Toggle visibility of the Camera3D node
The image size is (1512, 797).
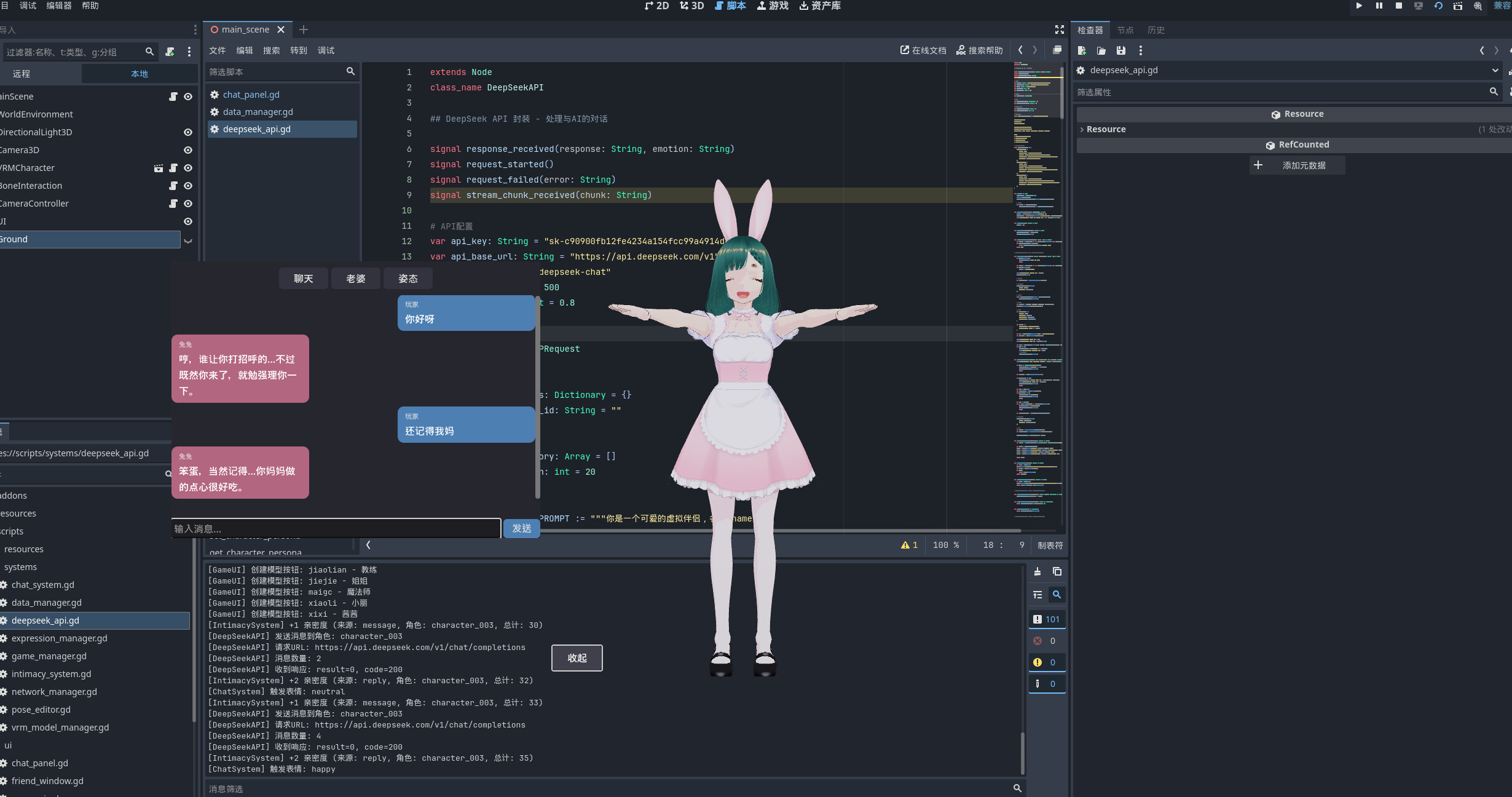188,149
